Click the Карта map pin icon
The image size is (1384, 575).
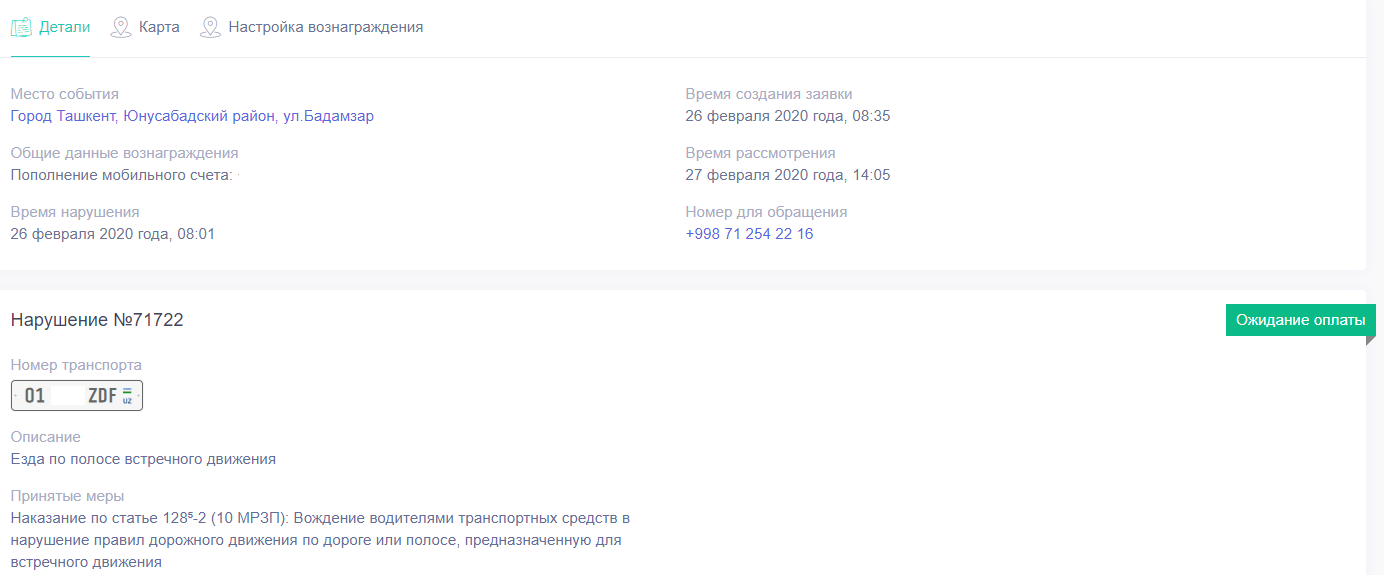coord(121,27)
